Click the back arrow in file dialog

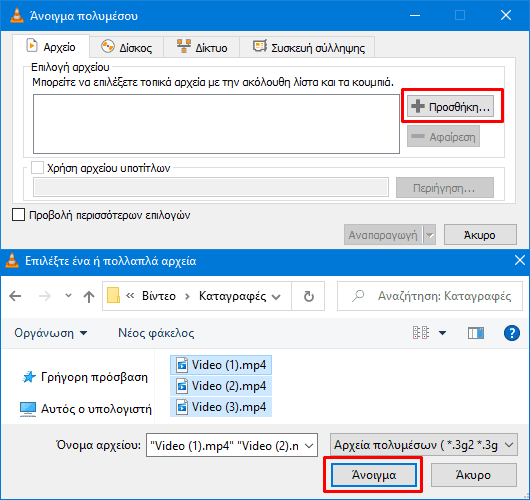(15, 296)
